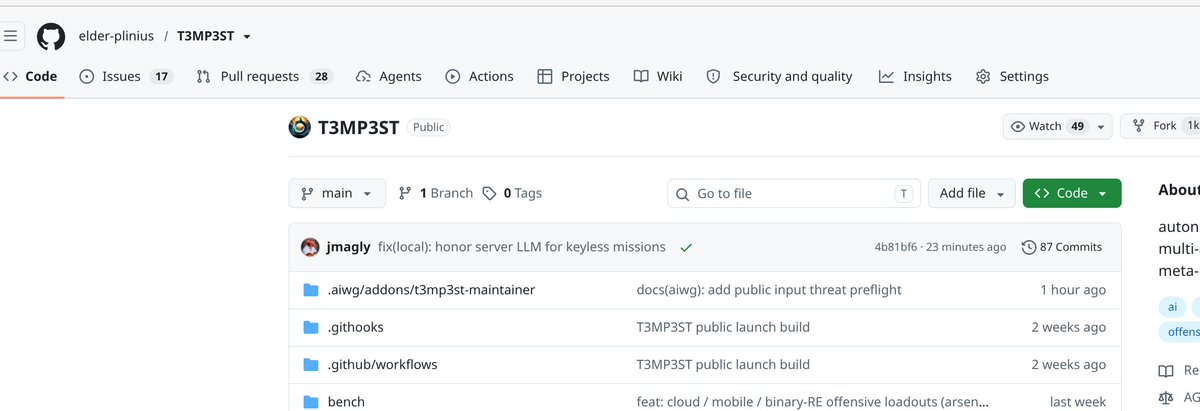Image resolution: width=1200 pixels, height=411 pixels.
Task: Switch to the Code tab
Action: 30,76
